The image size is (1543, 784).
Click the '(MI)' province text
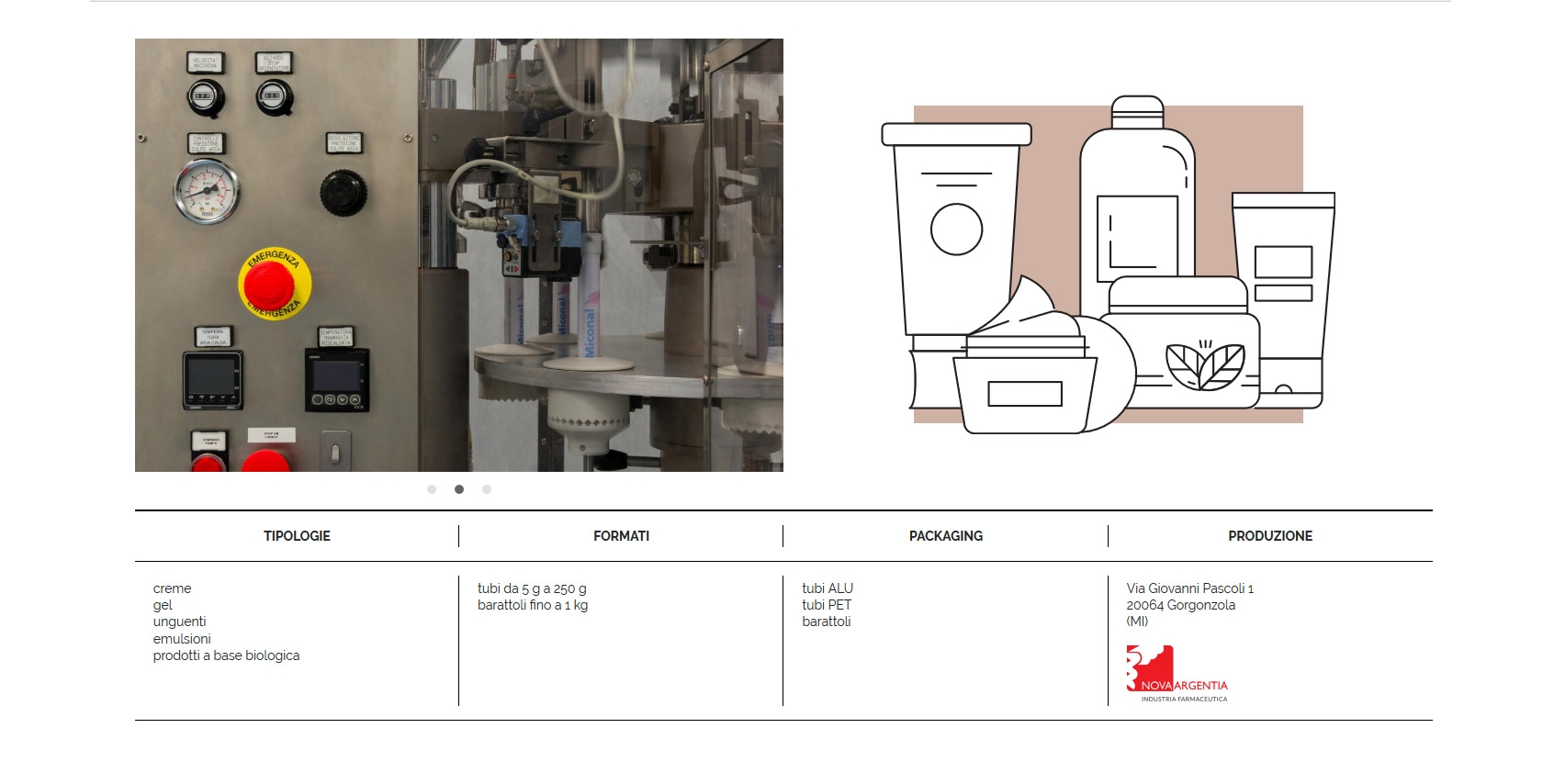click(1137, 622)
